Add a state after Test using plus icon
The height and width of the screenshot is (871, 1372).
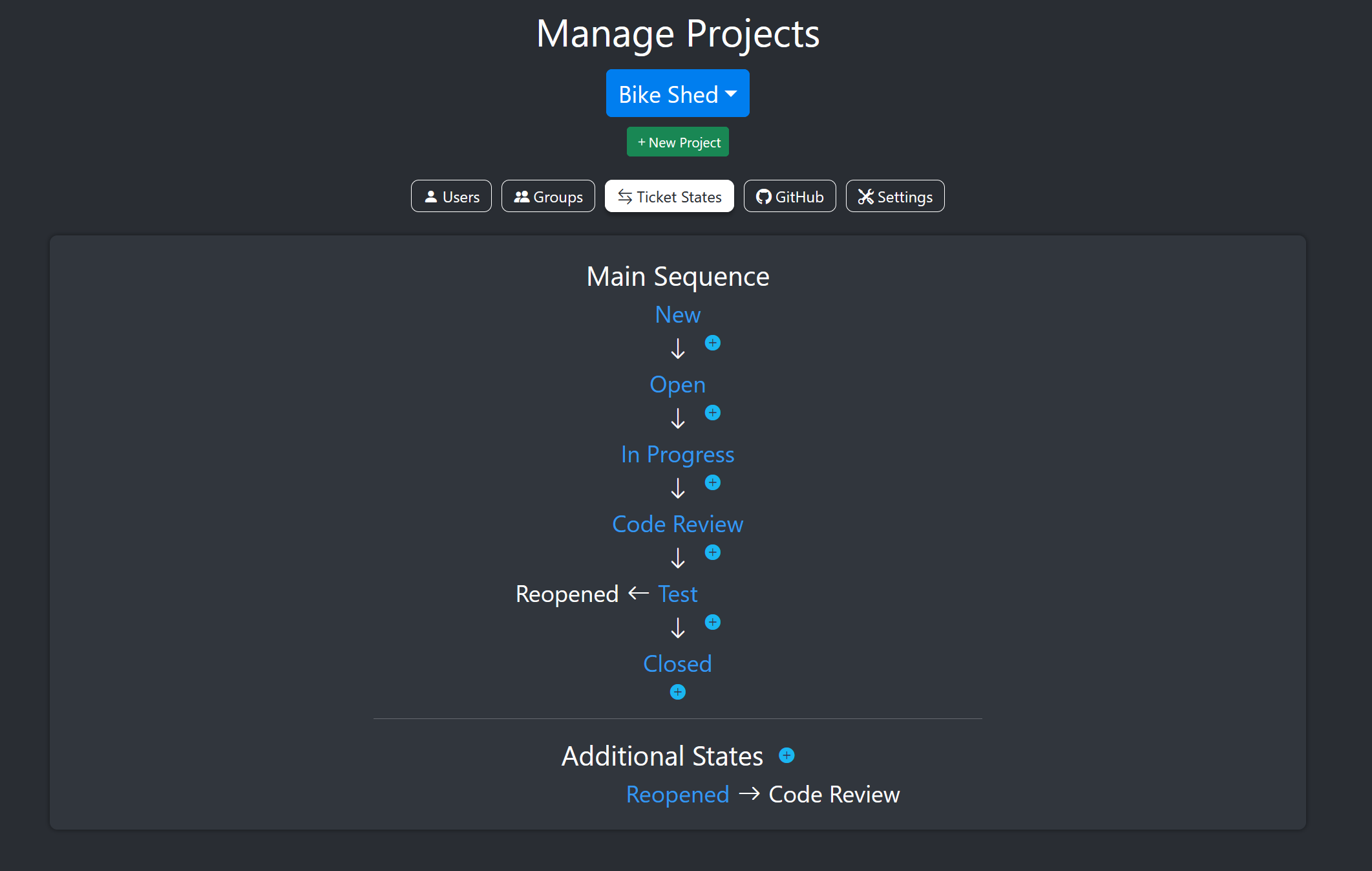tap(713, 622)
